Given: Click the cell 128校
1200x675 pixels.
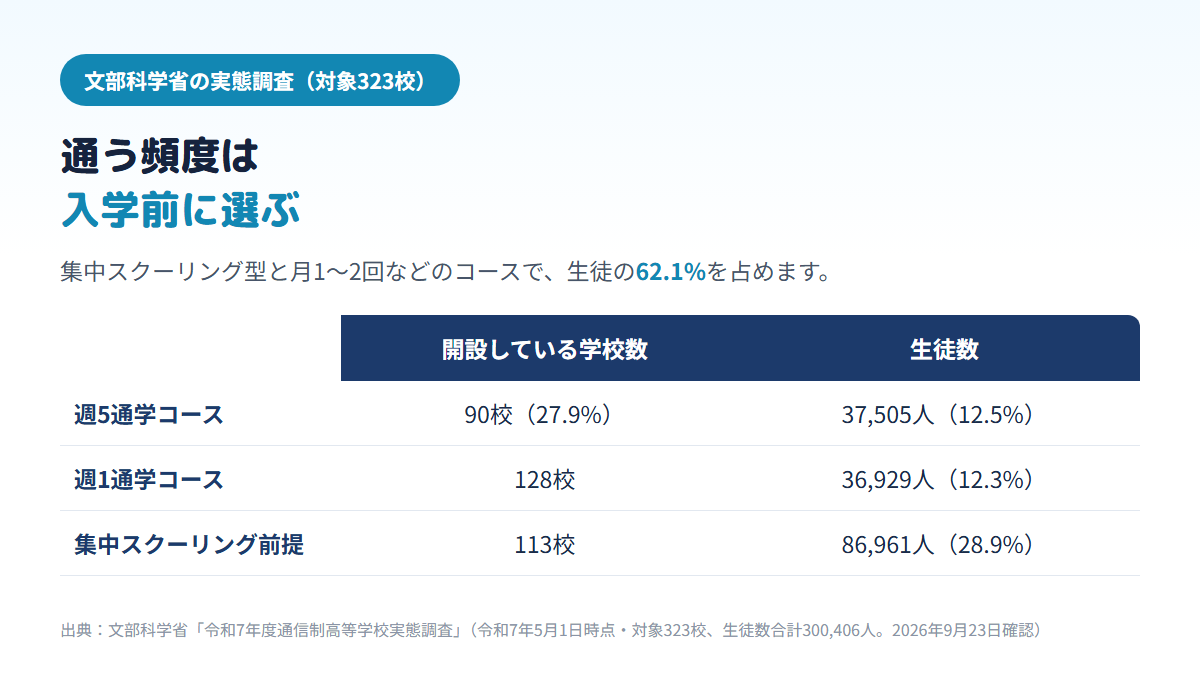Looking at the screenshot, I should coord(545,480).
